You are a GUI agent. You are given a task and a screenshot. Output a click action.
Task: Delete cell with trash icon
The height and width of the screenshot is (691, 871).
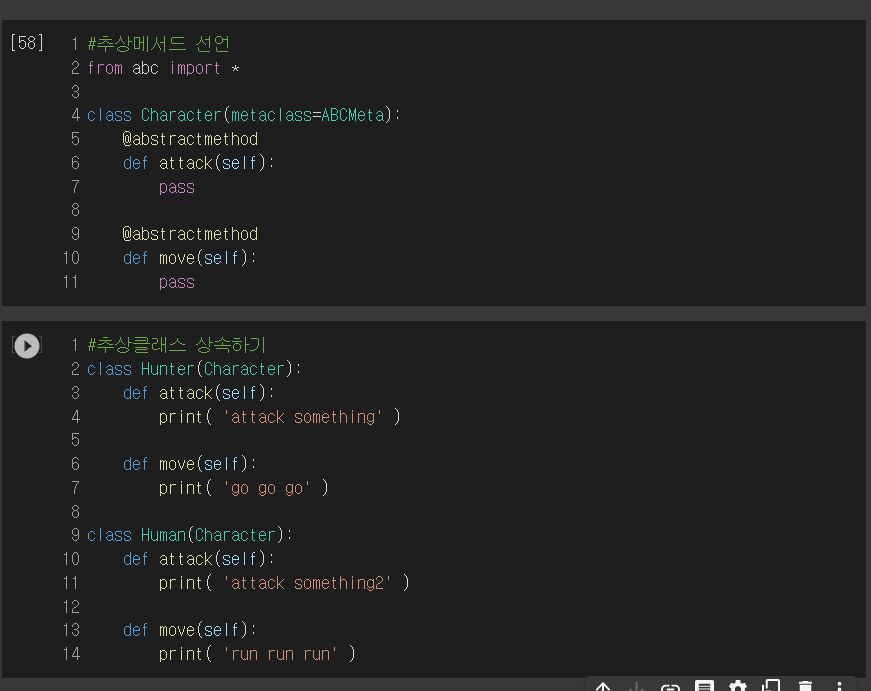(x=805, y=687)
